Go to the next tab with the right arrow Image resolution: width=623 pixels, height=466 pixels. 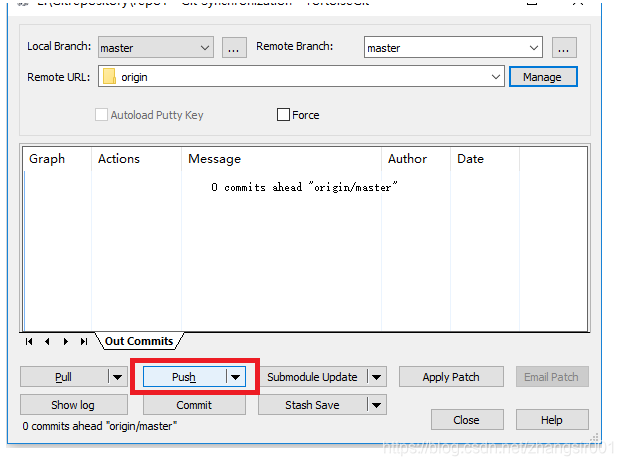click(66, 341)
